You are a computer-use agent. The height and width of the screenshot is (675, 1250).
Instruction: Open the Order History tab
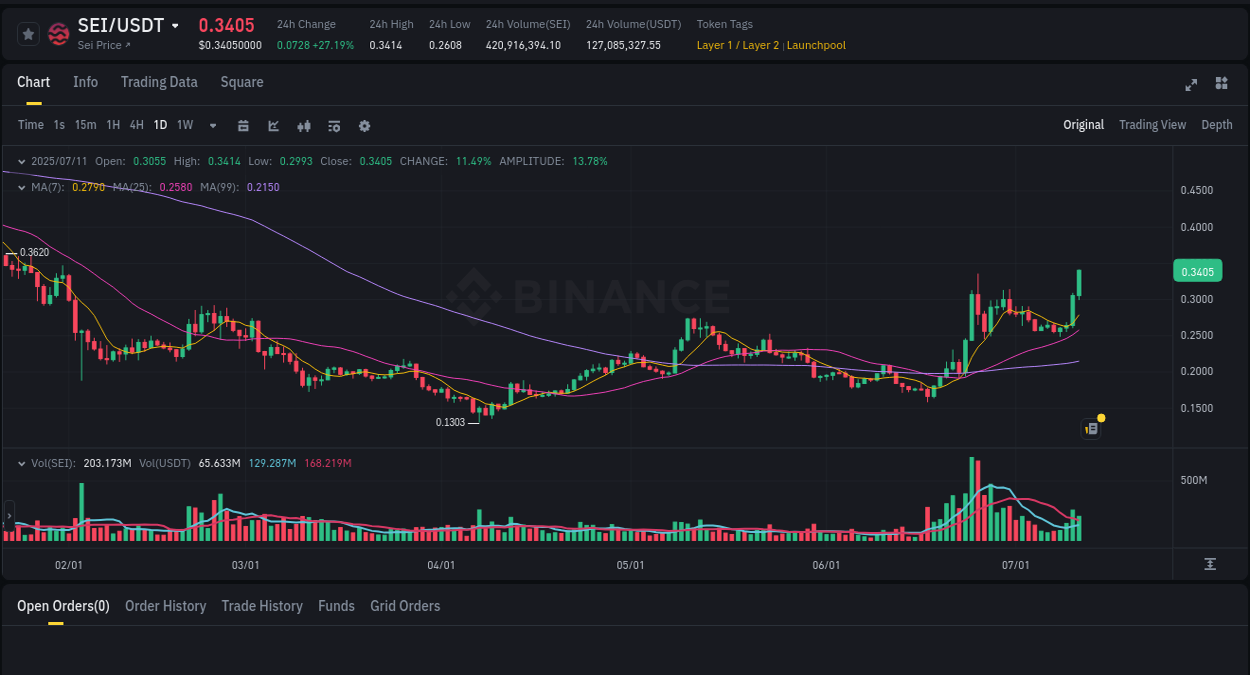click(x=165, y=606)
